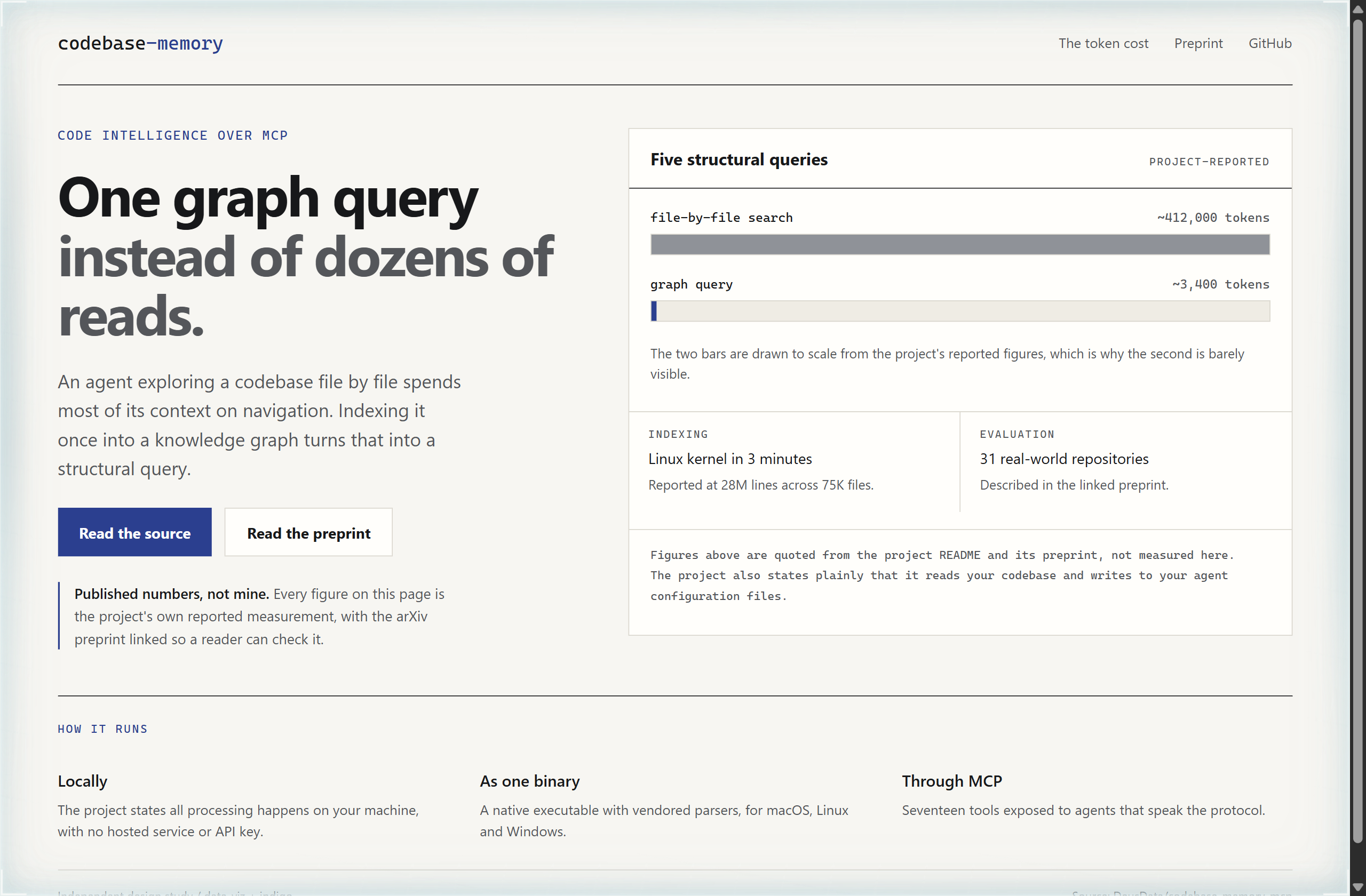
Task: Go to the Preprint nav link
Action: tap(1198, 43)
